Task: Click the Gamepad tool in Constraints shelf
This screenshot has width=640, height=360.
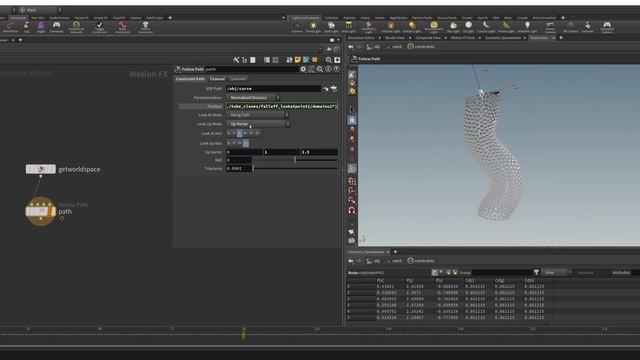Action: [x=56, y=27]
